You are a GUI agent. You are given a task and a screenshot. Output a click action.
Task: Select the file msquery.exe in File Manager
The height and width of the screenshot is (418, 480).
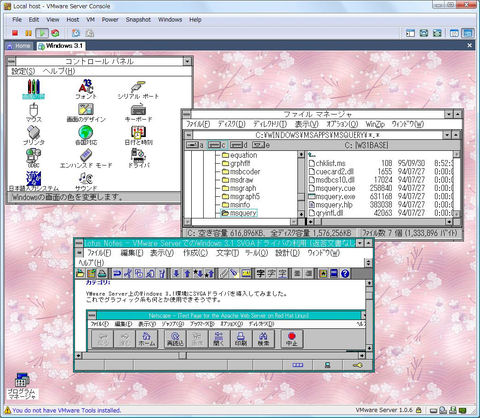(332, 196)
